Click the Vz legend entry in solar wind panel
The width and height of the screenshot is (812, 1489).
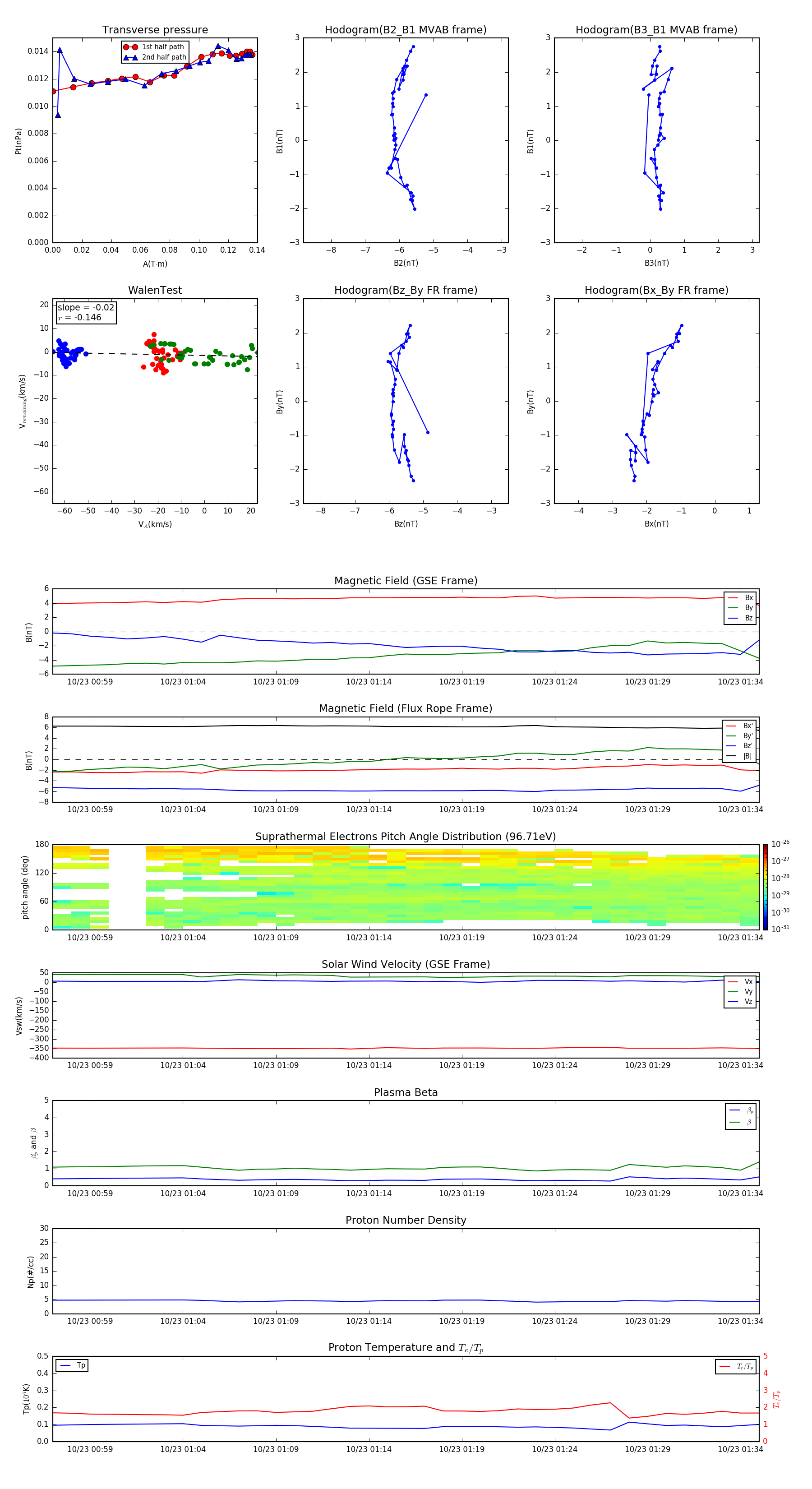click(x=740, y=1002)
